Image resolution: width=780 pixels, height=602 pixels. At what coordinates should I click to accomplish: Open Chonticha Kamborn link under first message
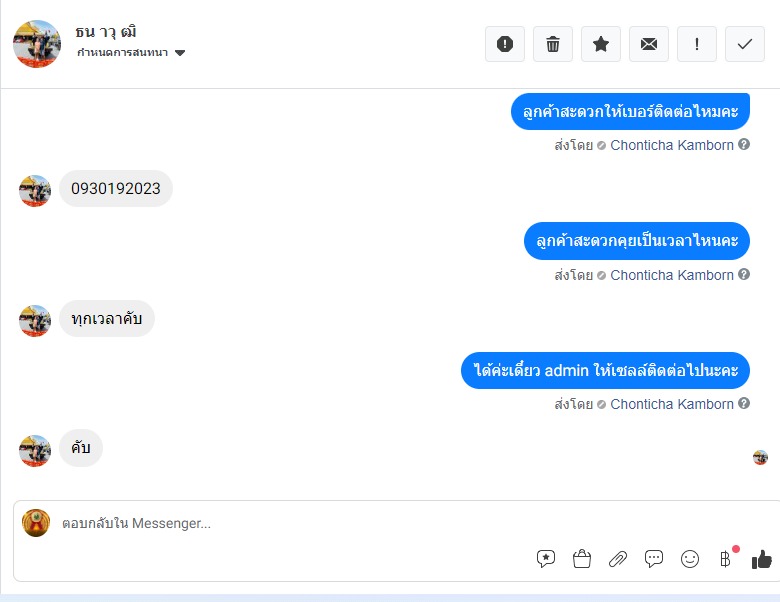[672, 145]
